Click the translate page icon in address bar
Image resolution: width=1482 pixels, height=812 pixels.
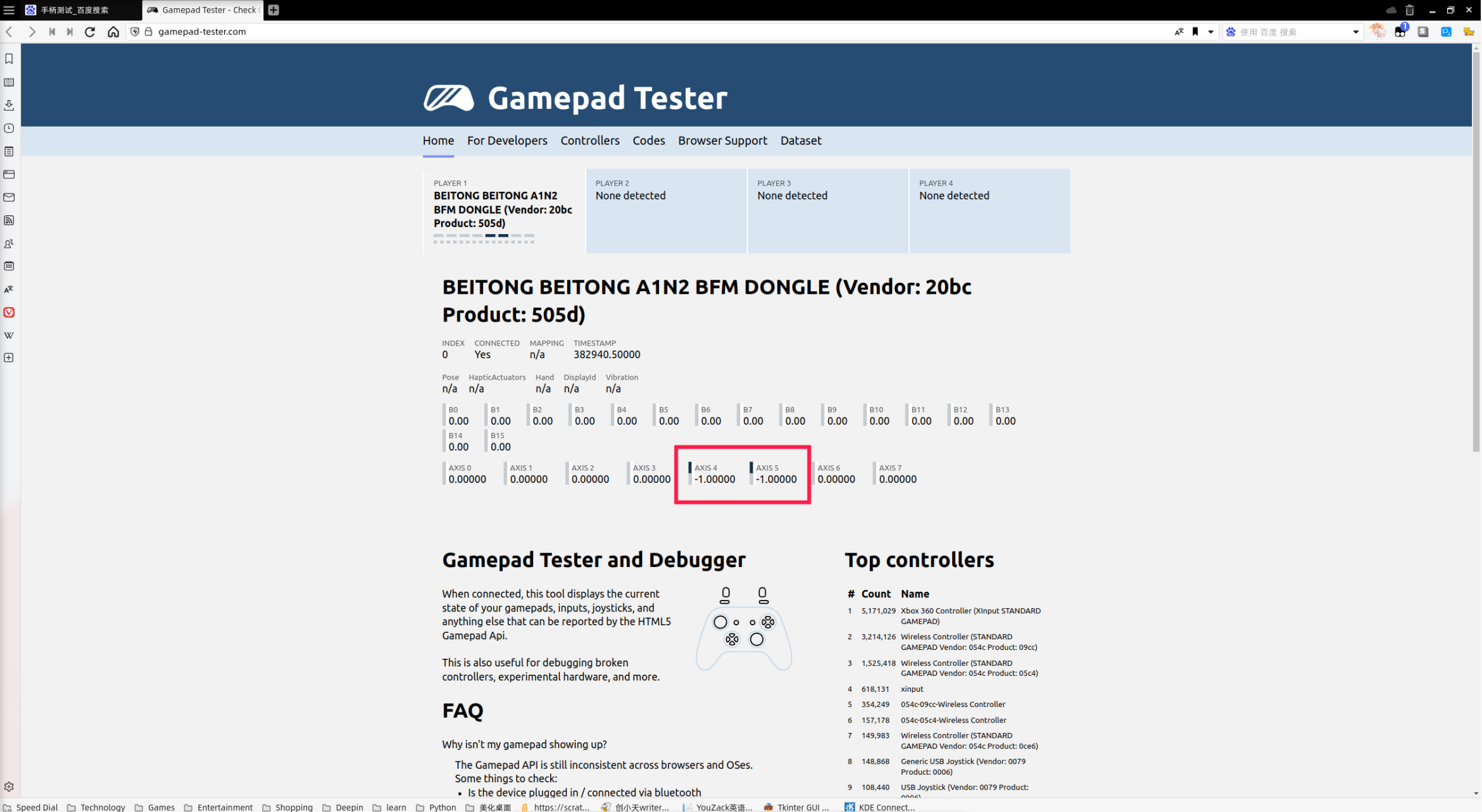1179,32
